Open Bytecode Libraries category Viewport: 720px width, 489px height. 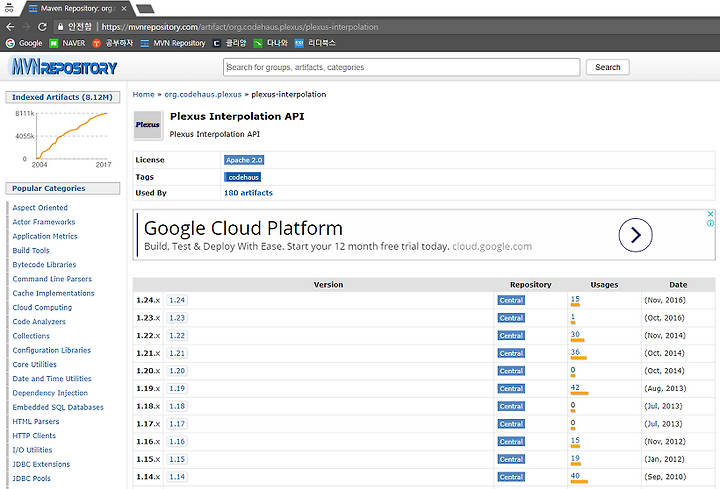[x=44, y=264]
